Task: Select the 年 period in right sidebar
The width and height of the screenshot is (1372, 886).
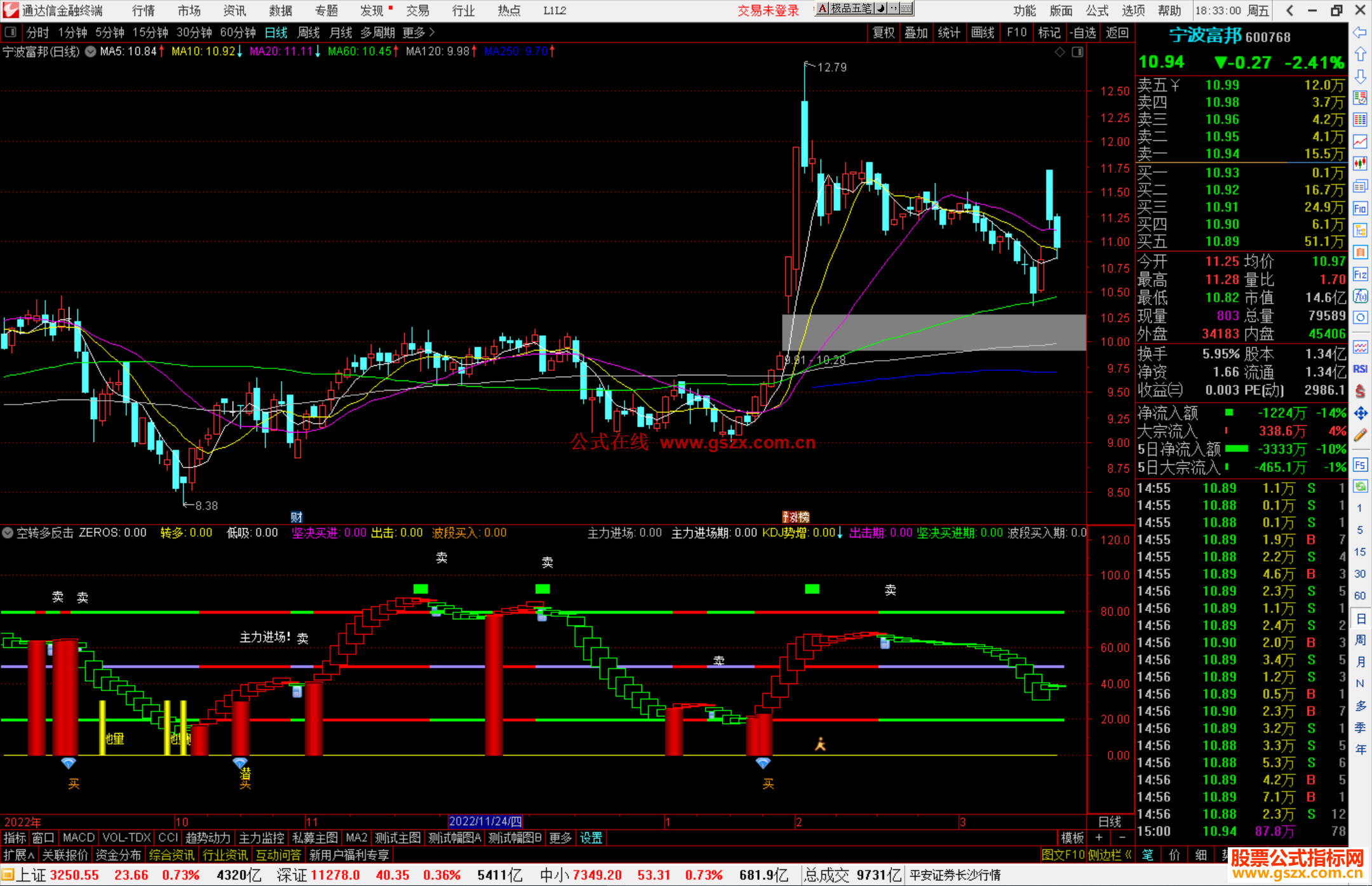Action: pyautogui.click(x=1361, y=749)
